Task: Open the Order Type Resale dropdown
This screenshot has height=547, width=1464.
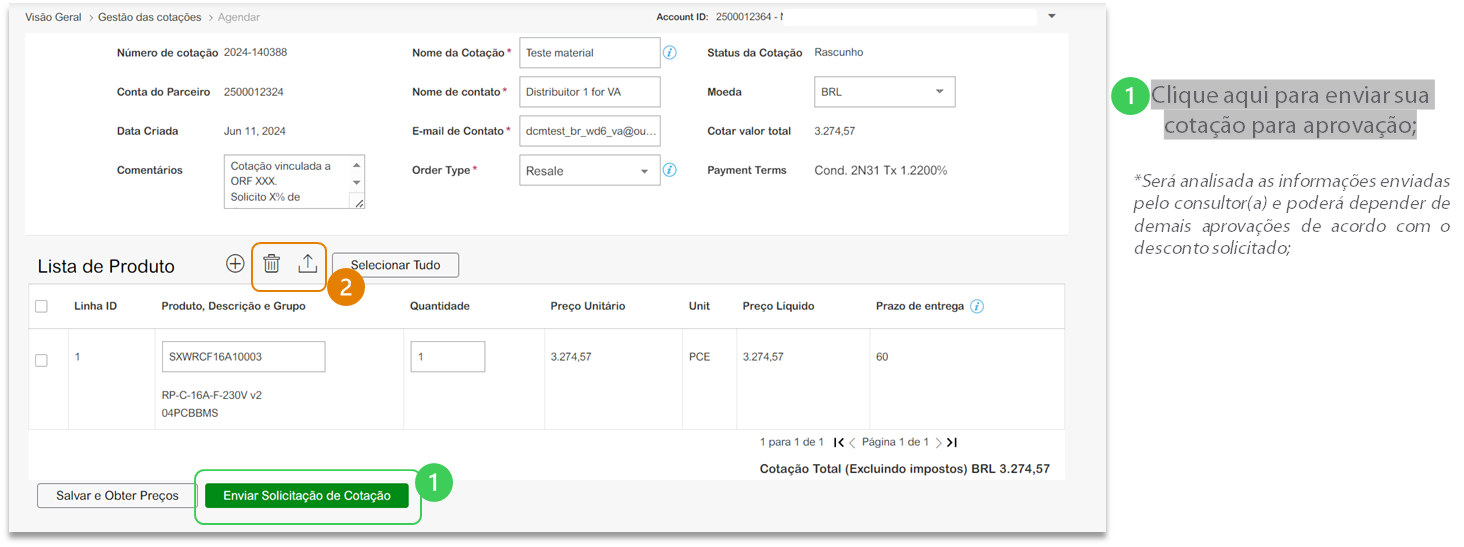Action: (x=590, y=170)
